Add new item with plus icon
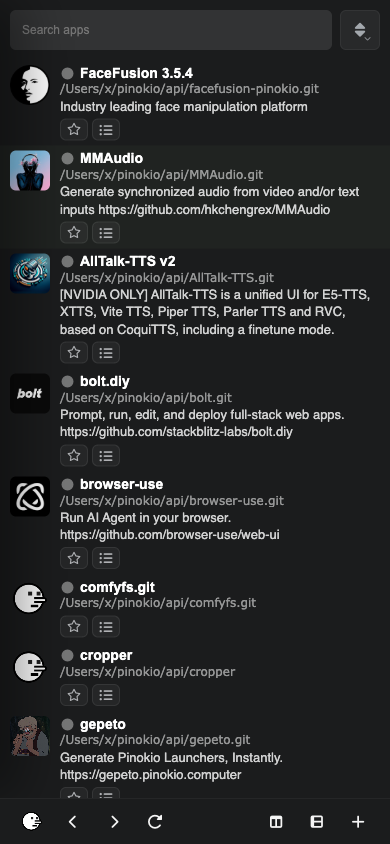The height and width of the screenshot is (844, 390). (358, 821)
